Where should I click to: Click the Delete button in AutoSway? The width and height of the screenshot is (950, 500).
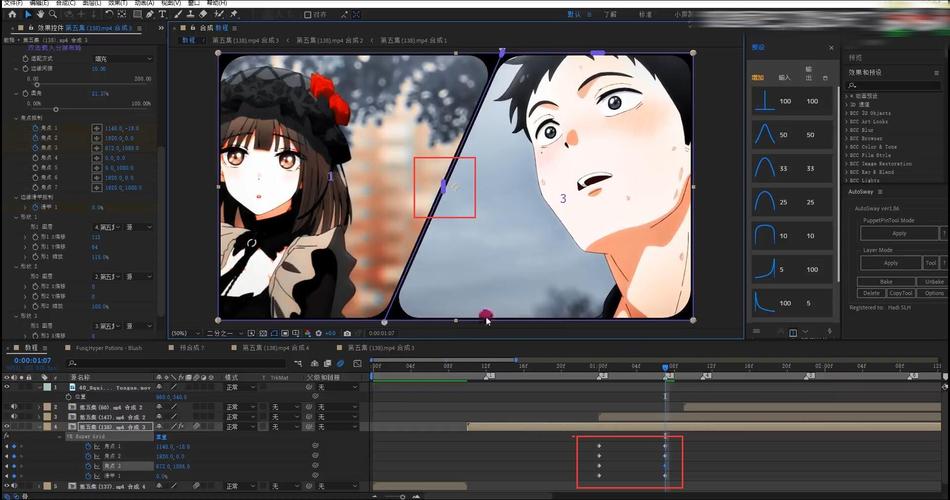(x=871, y=293)
